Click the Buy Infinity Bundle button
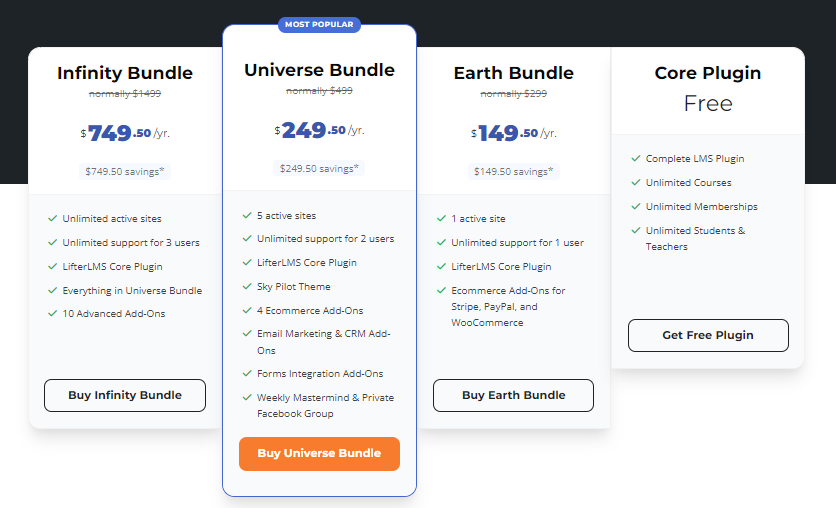The width and height of the screenshot is (836, 508). (x=125, y=395)
